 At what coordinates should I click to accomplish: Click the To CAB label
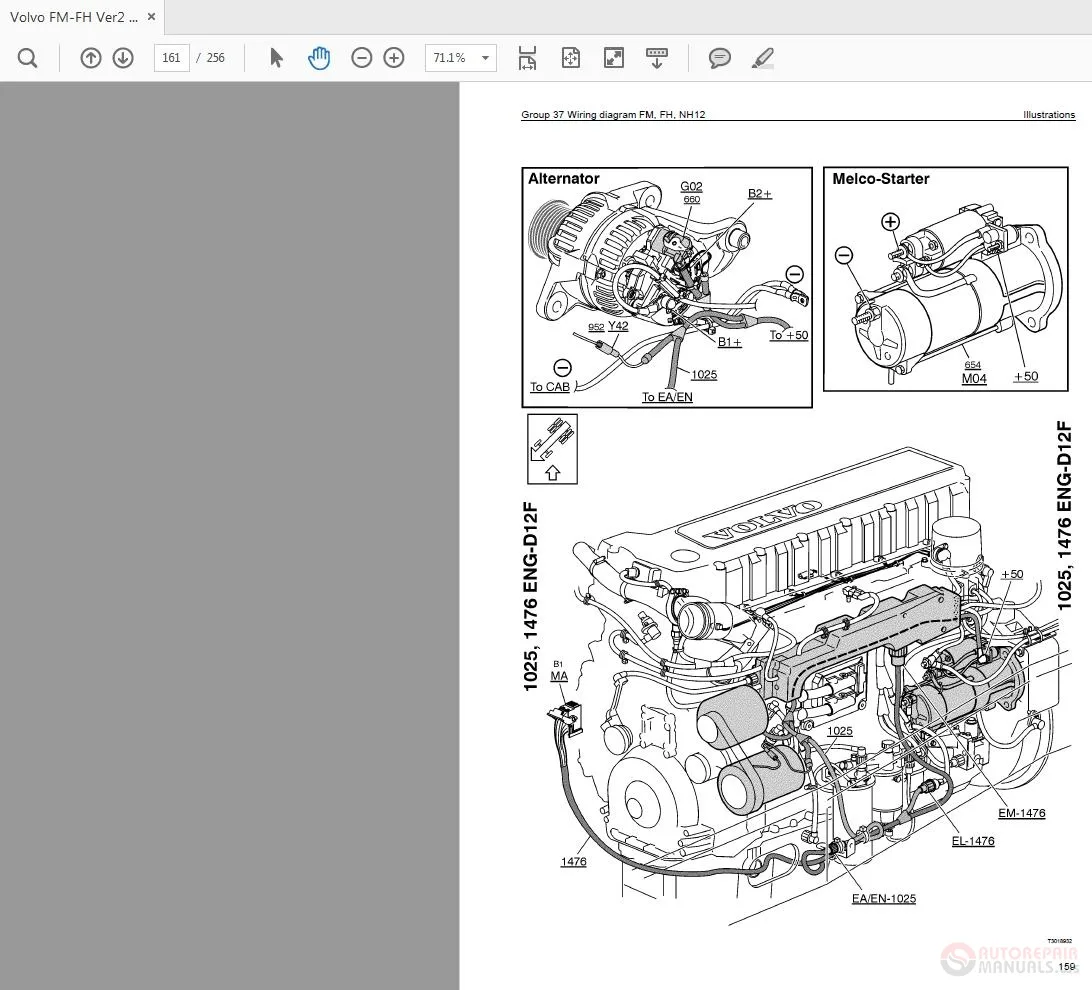(x=549, y=387)
